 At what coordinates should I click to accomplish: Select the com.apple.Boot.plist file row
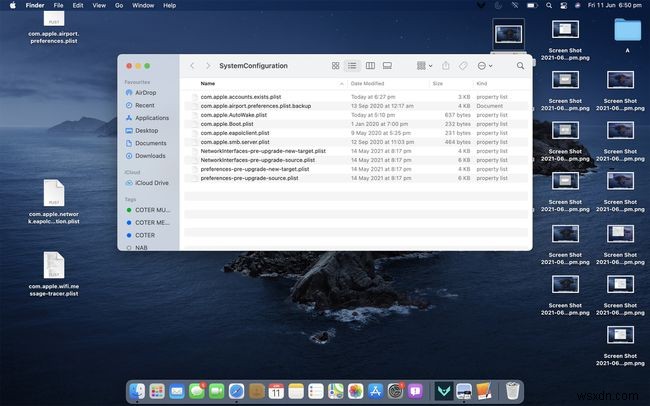pyautogui.click(x=230, y=123)
